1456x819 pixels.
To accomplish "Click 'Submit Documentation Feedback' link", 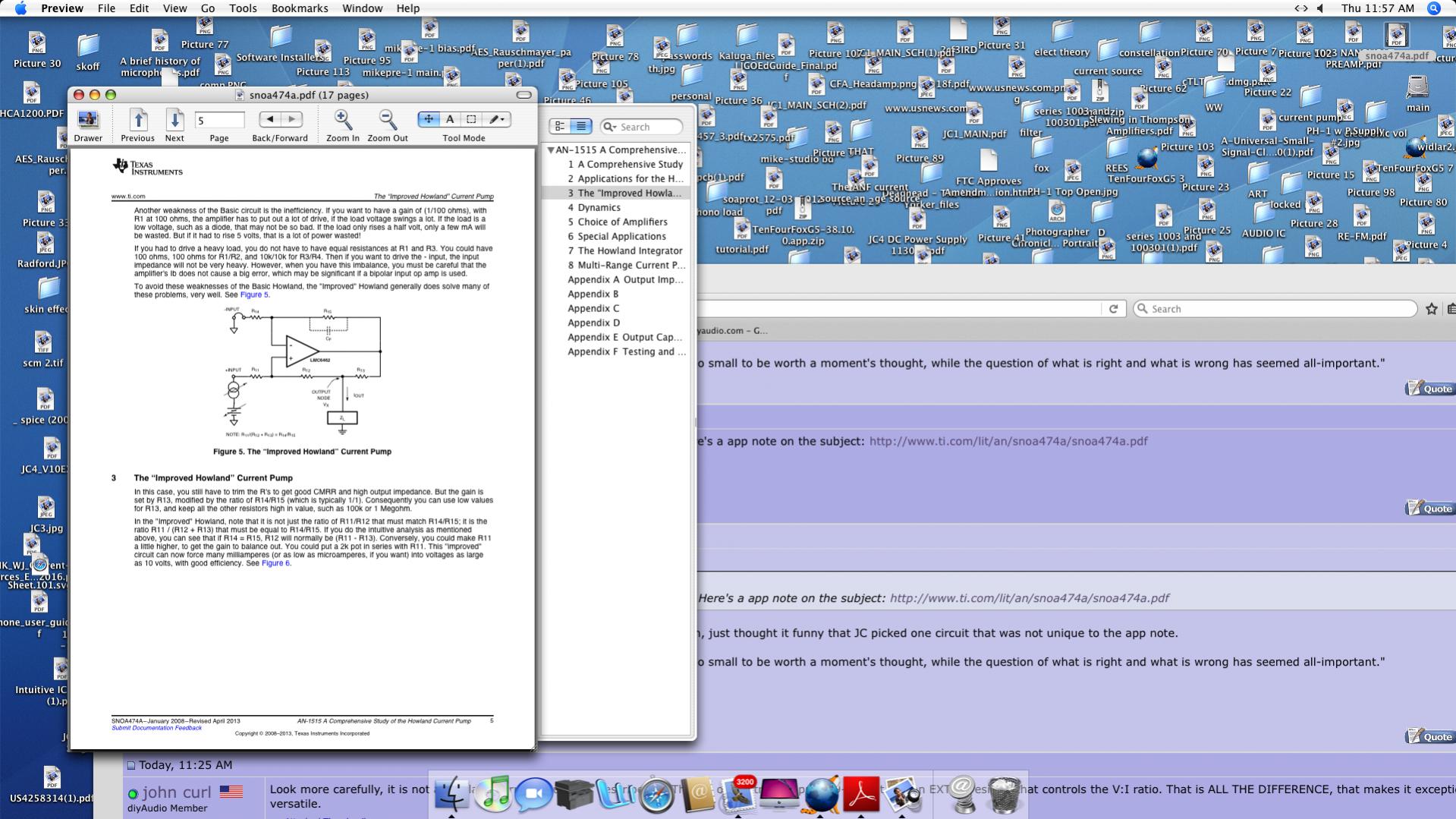I will pos(156,728).
